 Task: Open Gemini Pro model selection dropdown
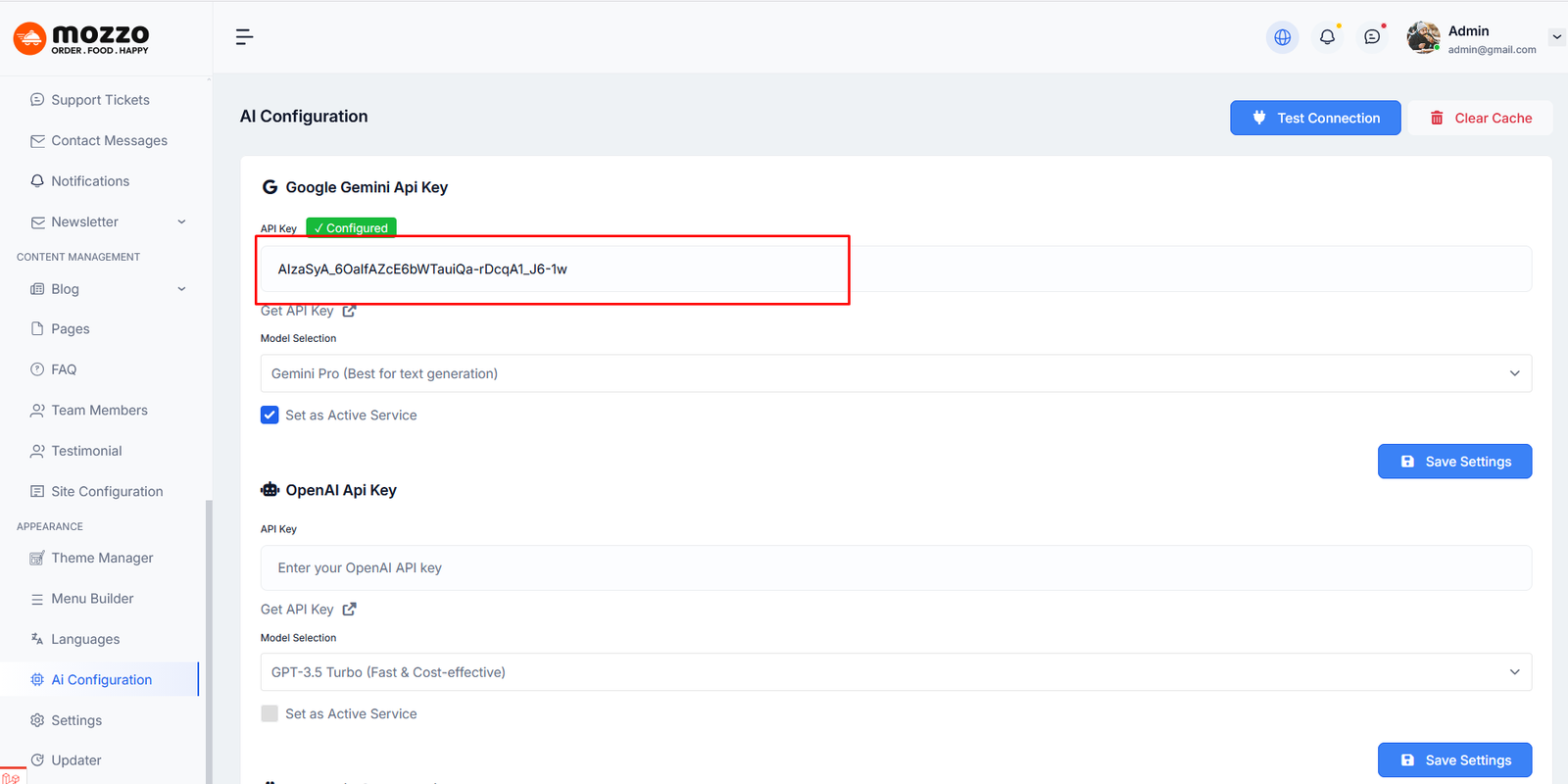(x=896, y=373)
